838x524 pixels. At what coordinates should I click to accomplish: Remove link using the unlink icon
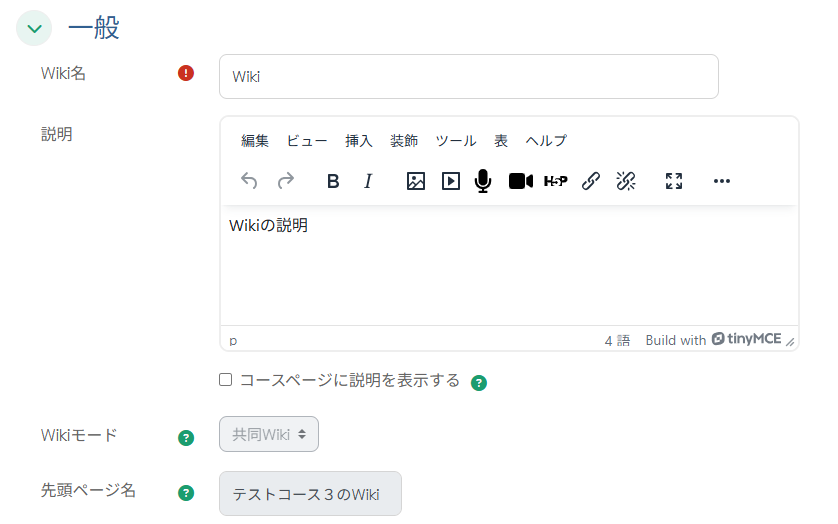coord(626,181)
